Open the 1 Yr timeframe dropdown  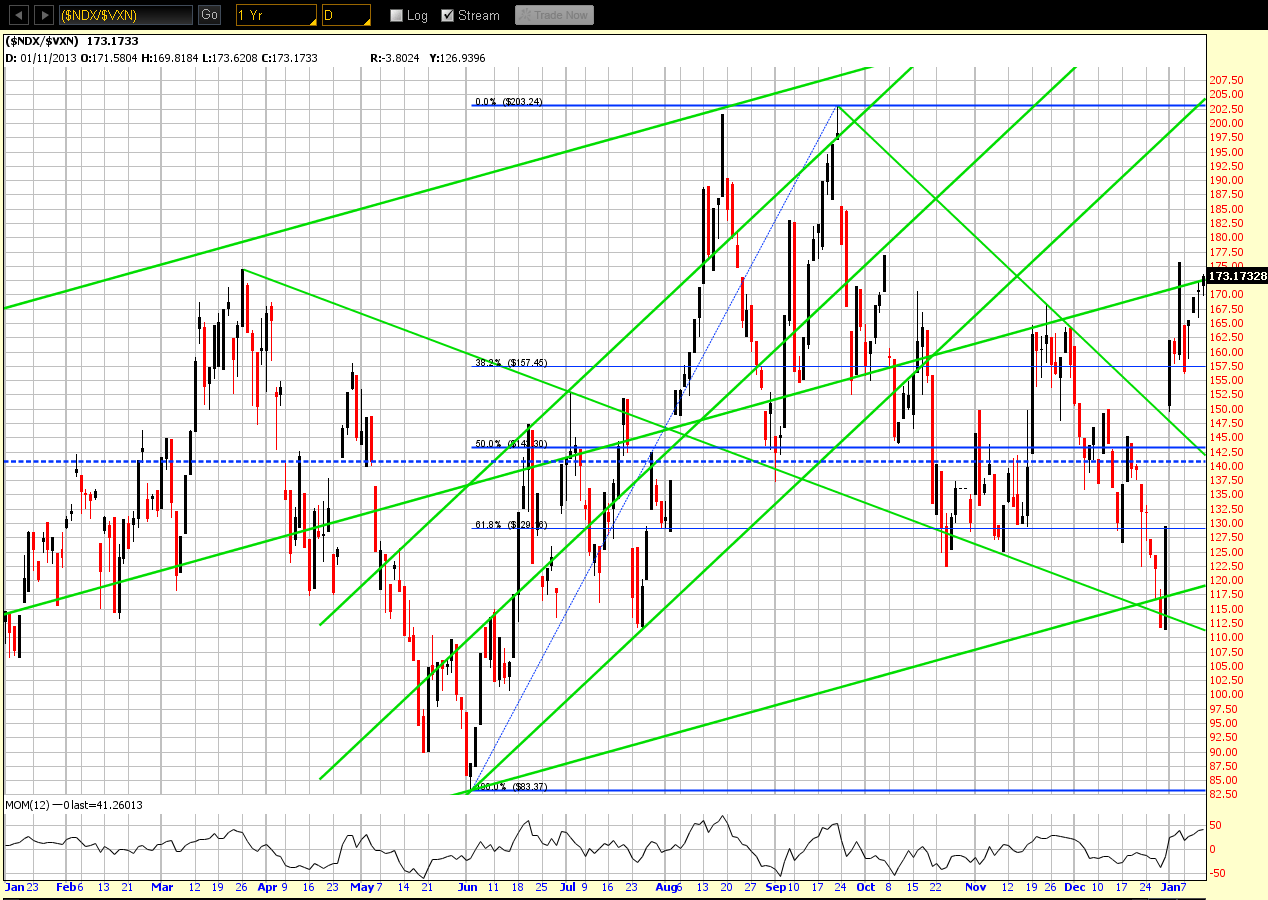pyautogui.click(x=276, y=15)
